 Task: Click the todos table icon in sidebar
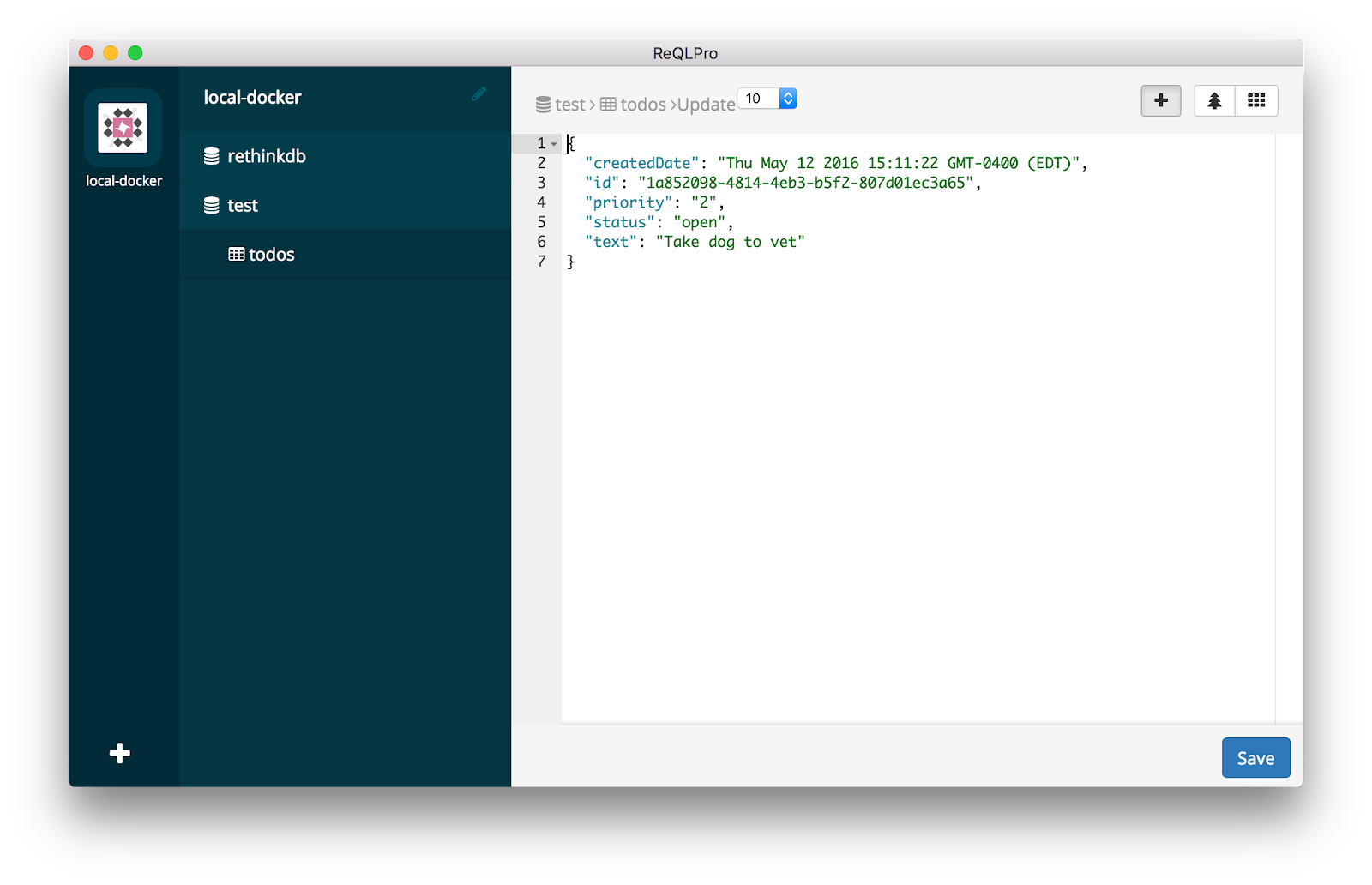point(237,255)
